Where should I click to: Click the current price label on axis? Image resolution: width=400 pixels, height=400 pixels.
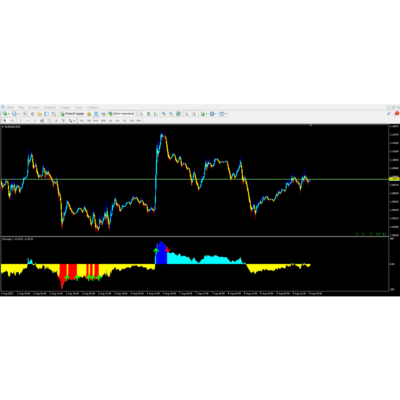(x=394, y=179)
